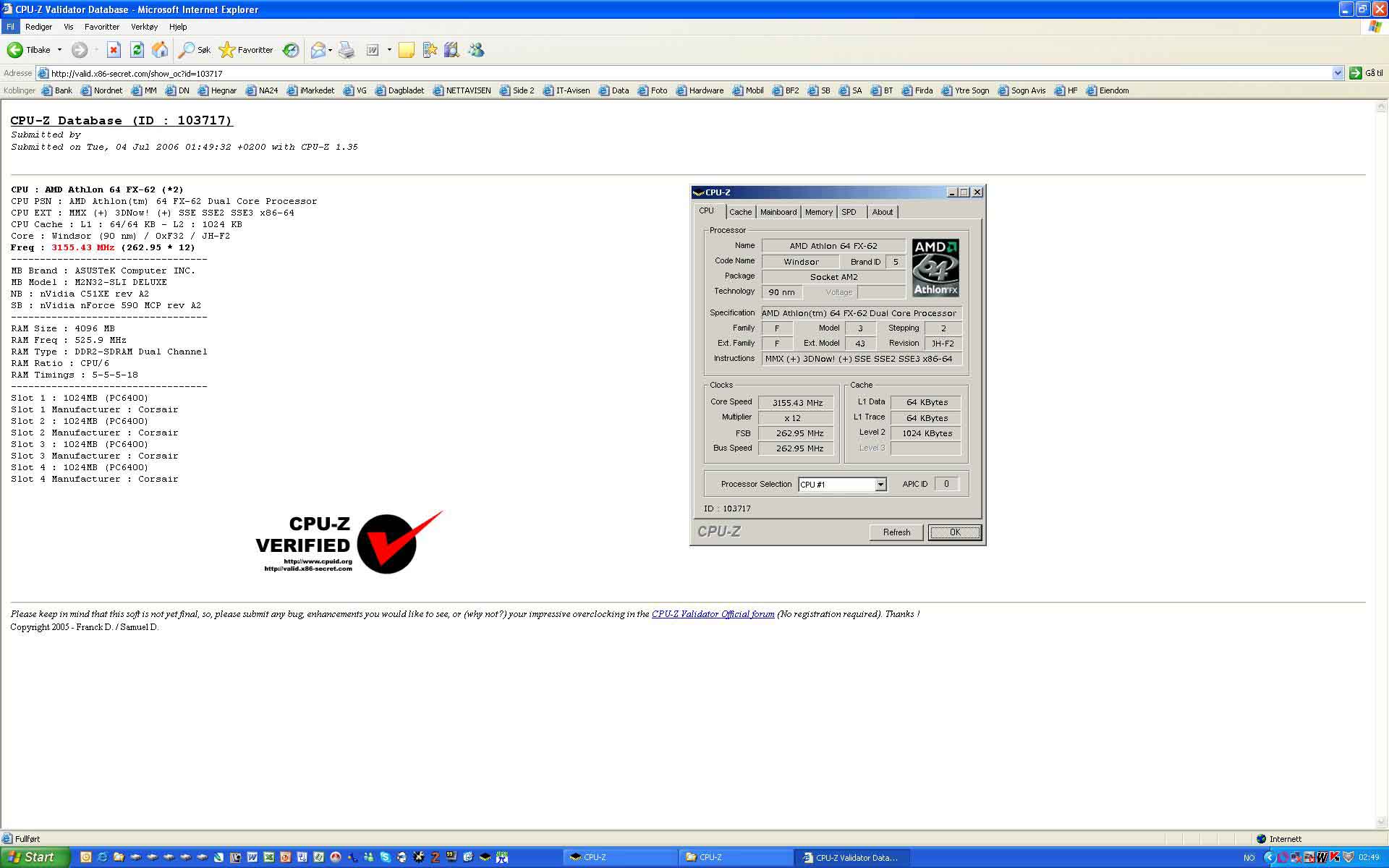1389x868 pixels.
Task: Expand the Mail dropdown arrow
Action: [x=331, y=50]
